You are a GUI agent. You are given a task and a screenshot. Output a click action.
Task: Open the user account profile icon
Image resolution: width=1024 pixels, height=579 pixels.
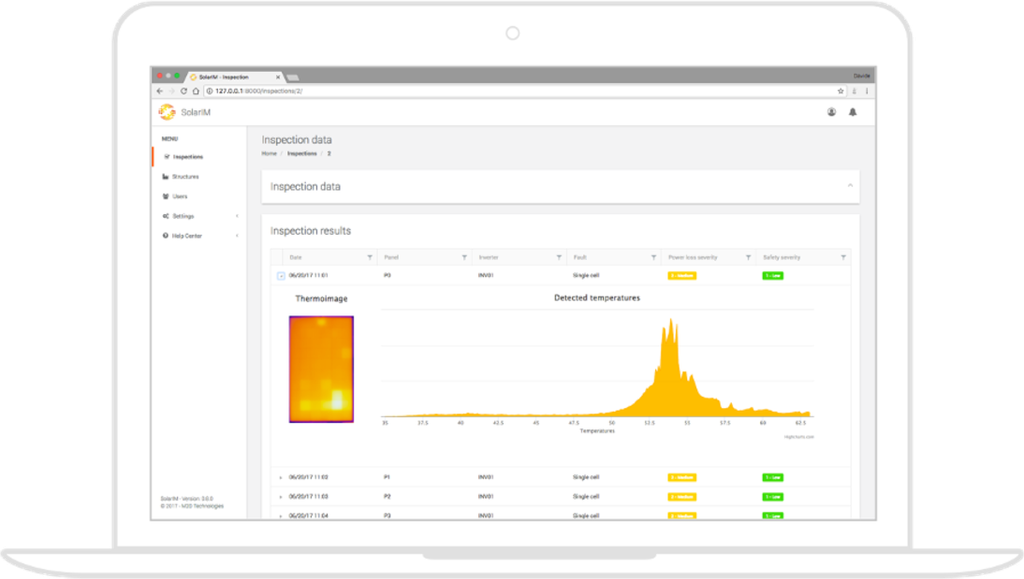[831, 112]
